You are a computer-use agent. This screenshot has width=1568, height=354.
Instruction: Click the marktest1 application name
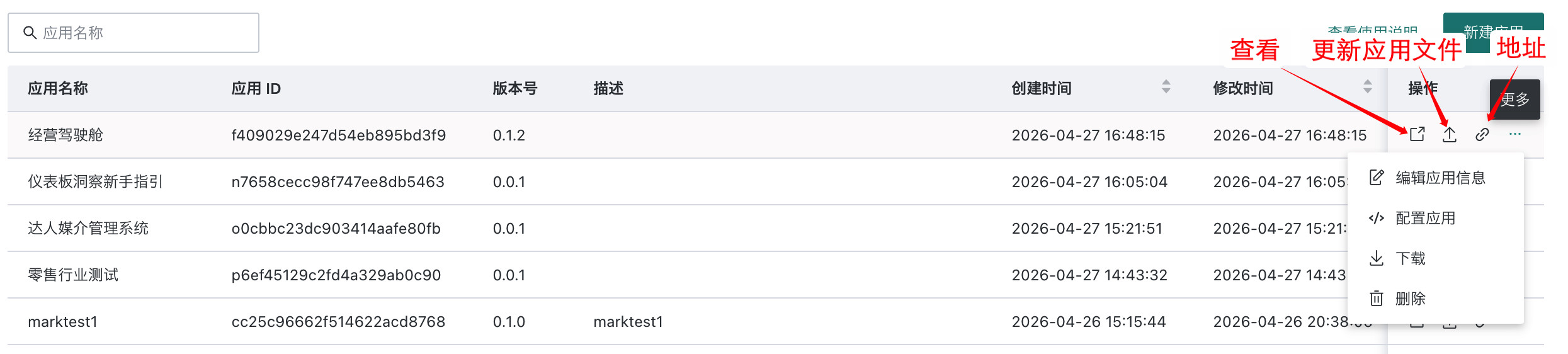[62, 322]
